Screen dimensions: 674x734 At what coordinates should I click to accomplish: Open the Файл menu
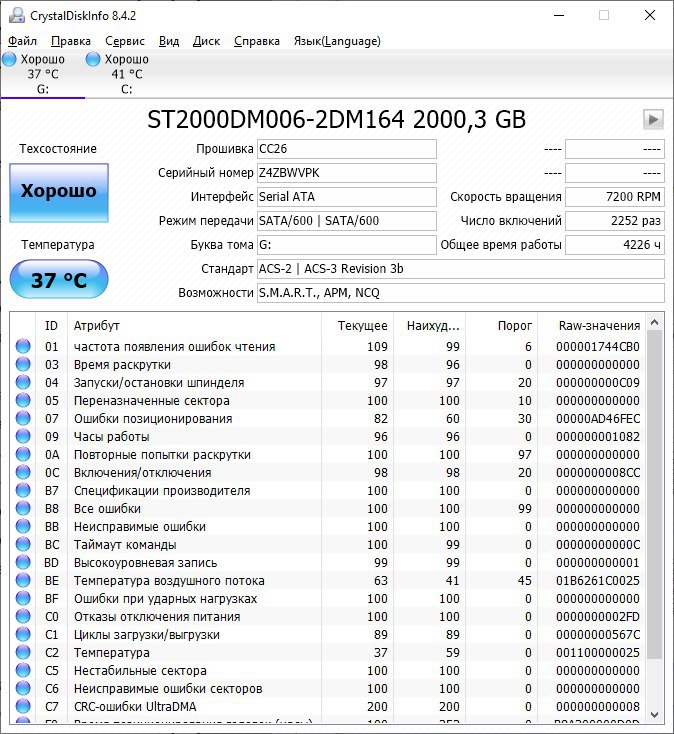(22, 41)
